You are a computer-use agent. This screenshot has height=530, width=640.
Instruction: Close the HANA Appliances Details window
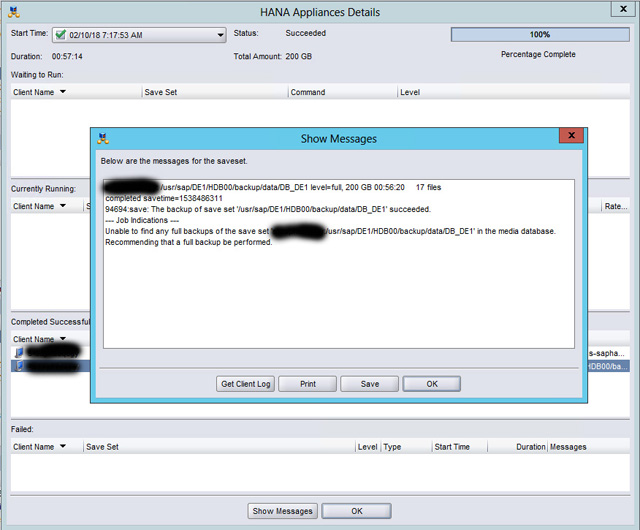point(623,9)
